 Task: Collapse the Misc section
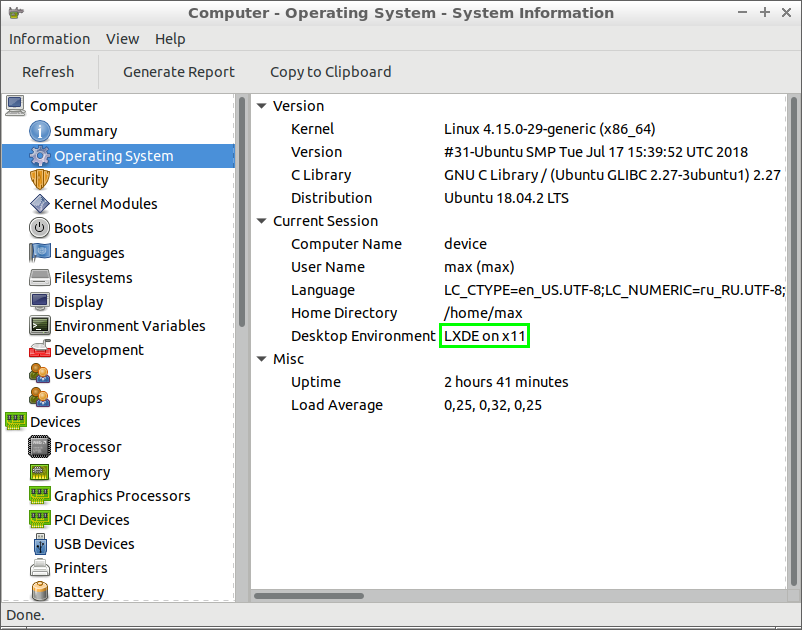point(262,359)
